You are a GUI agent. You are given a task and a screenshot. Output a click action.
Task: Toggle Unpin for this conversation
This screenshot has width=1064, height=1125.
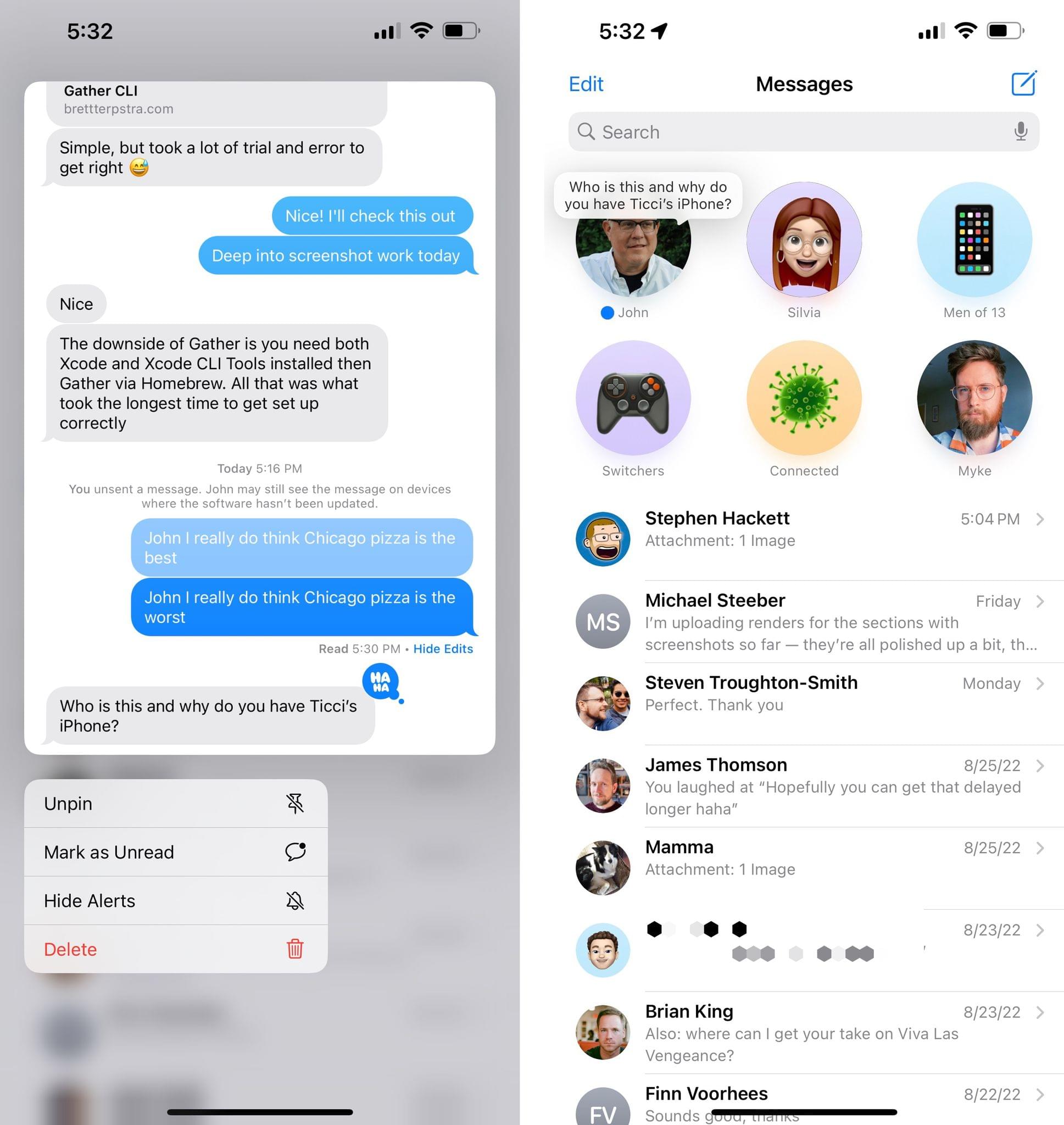click(x=175, y=803)
